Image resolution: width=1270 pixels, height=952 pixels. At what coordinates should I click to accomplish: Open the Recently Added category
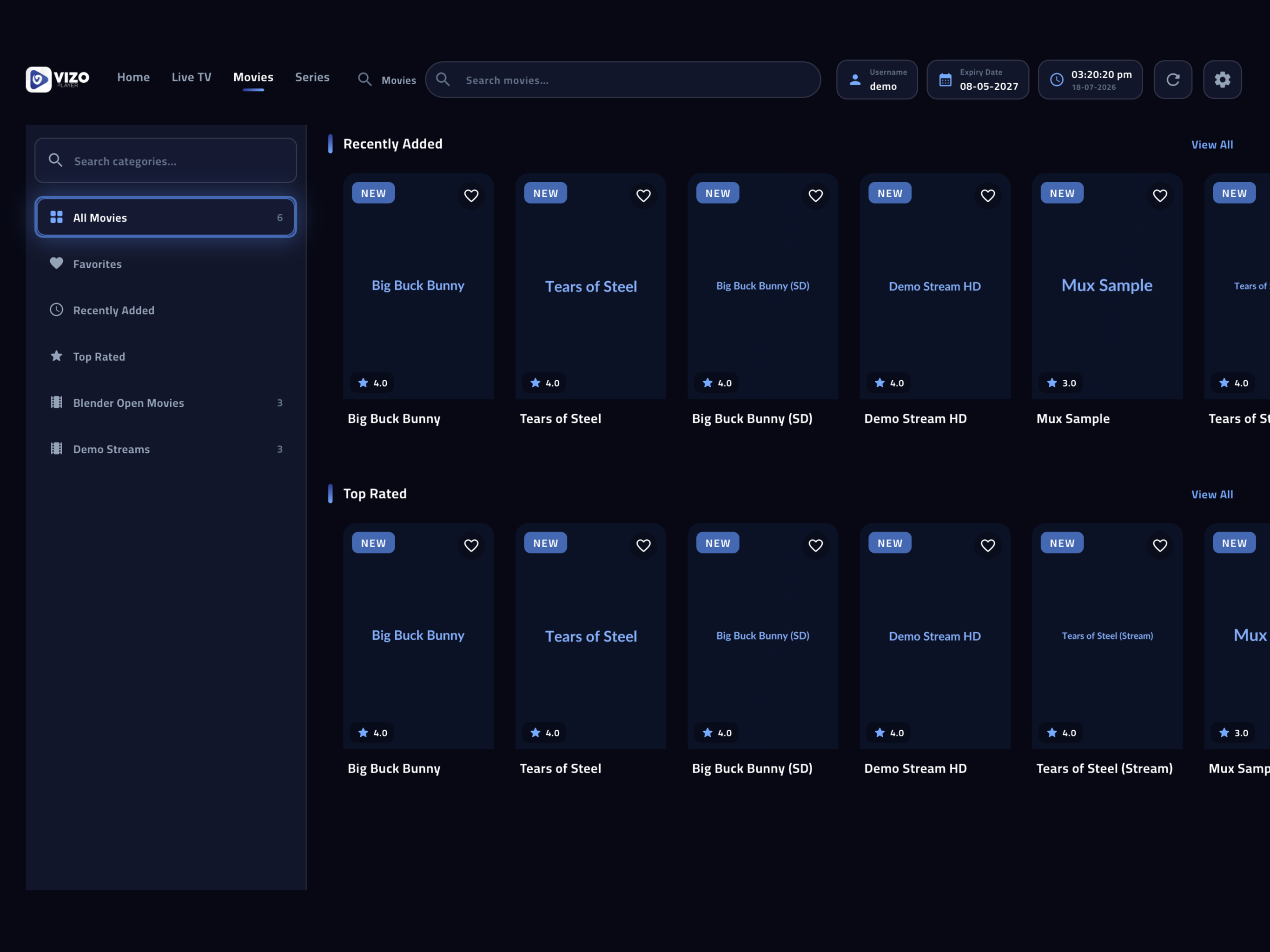[x=166, y=310]
